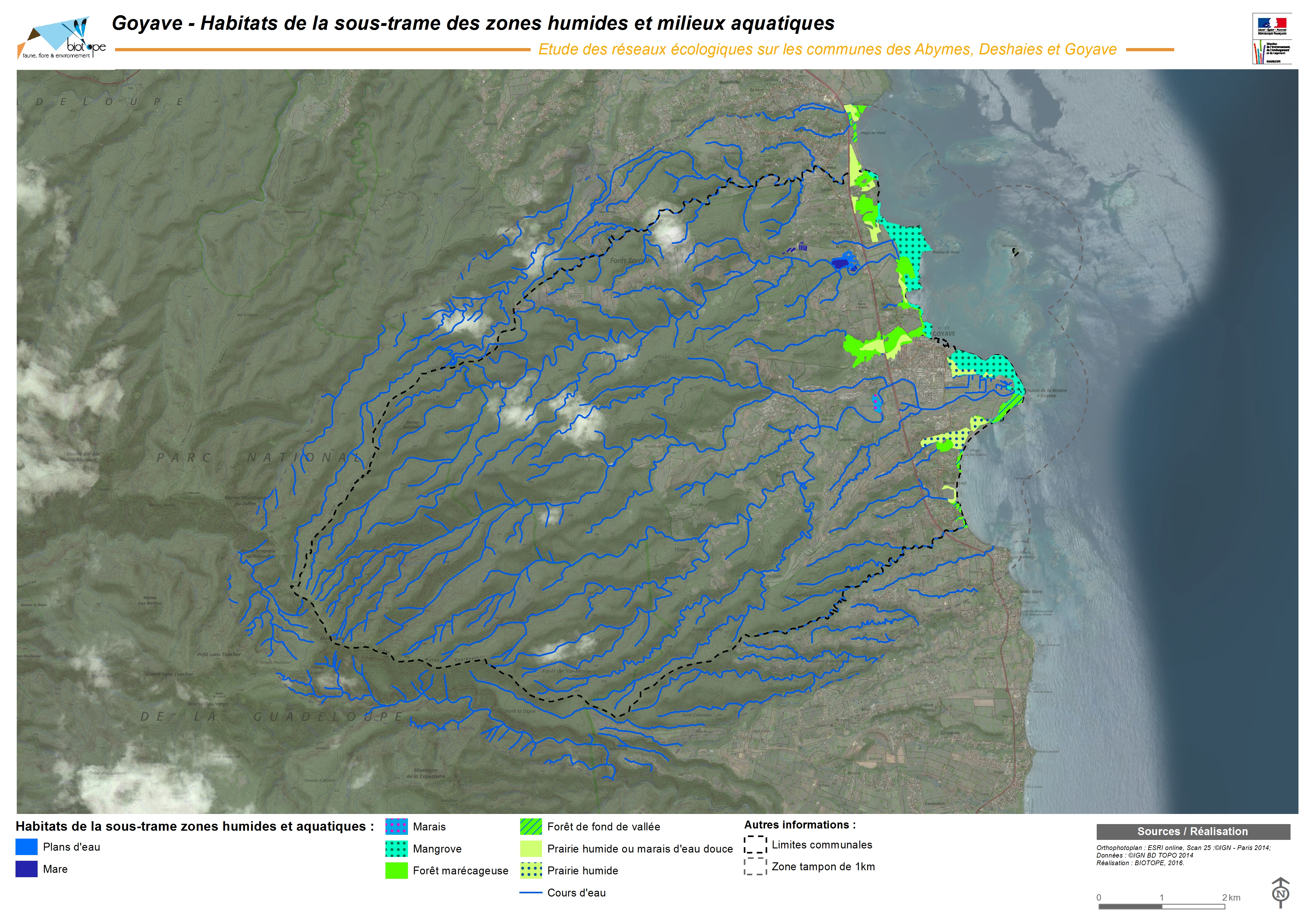Click the Plans d'eau blue swatch
This screenshot has width=1307, height=924.
point(26,847)
